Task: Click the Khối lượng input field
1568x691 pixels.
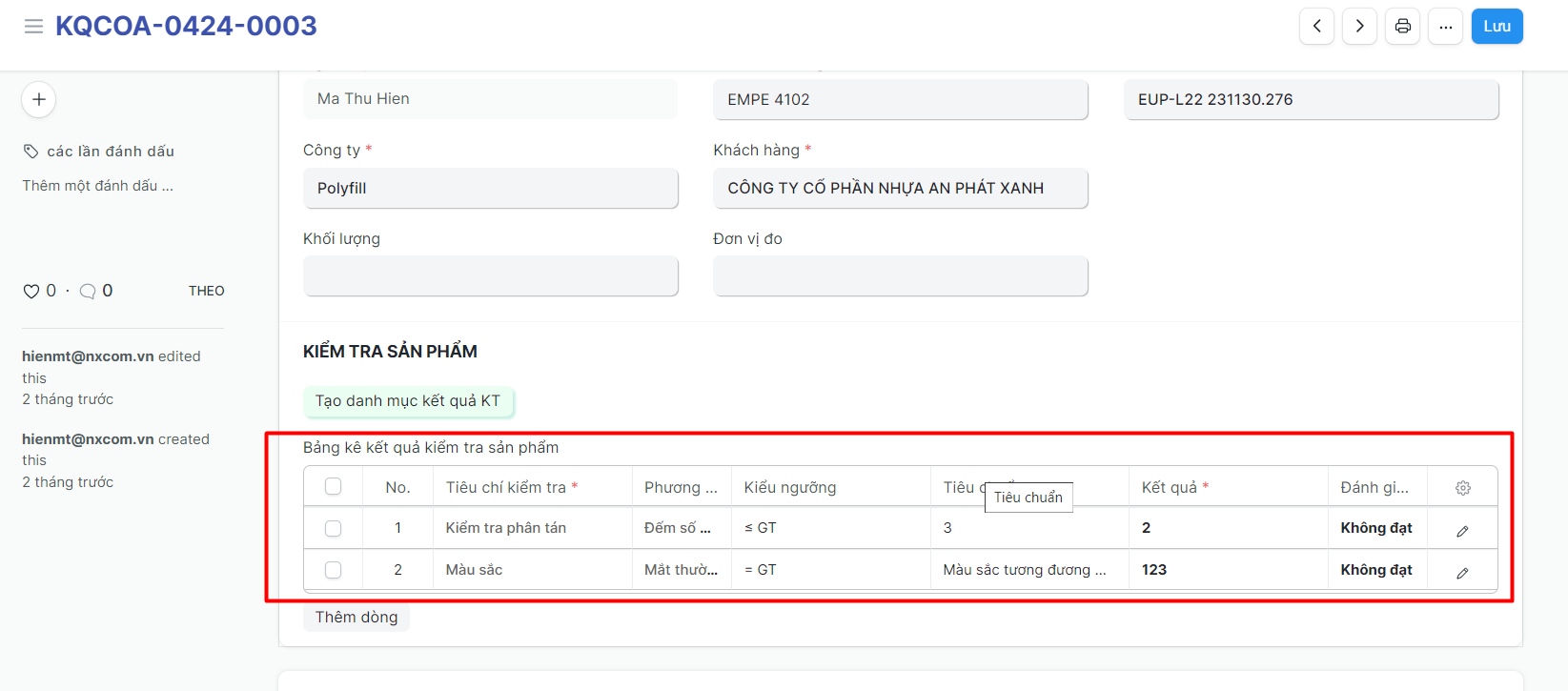Action: click(x=490, y=276)
